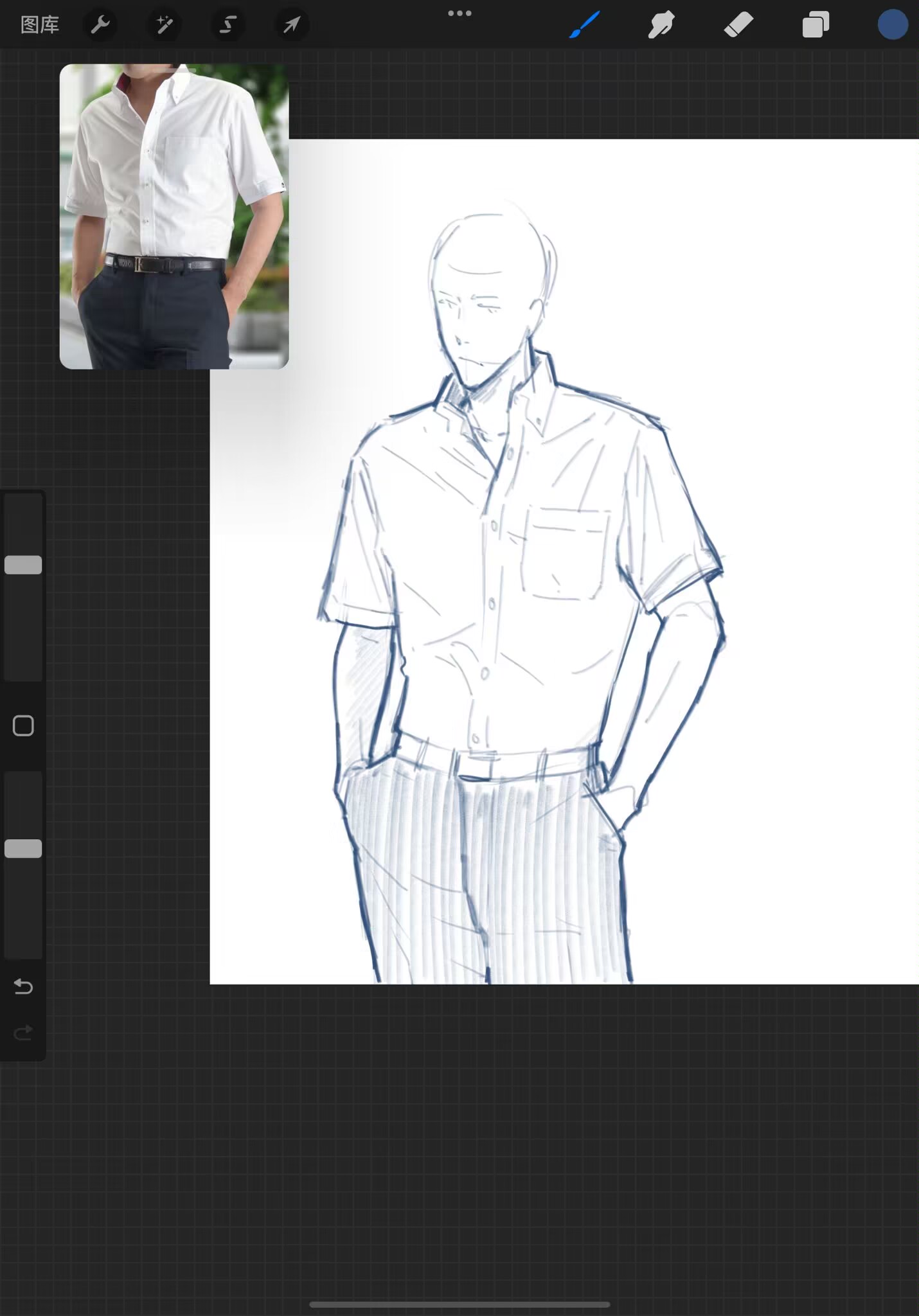Redo the undone stroke
Screen dimensions: 919x1316
23,1033
